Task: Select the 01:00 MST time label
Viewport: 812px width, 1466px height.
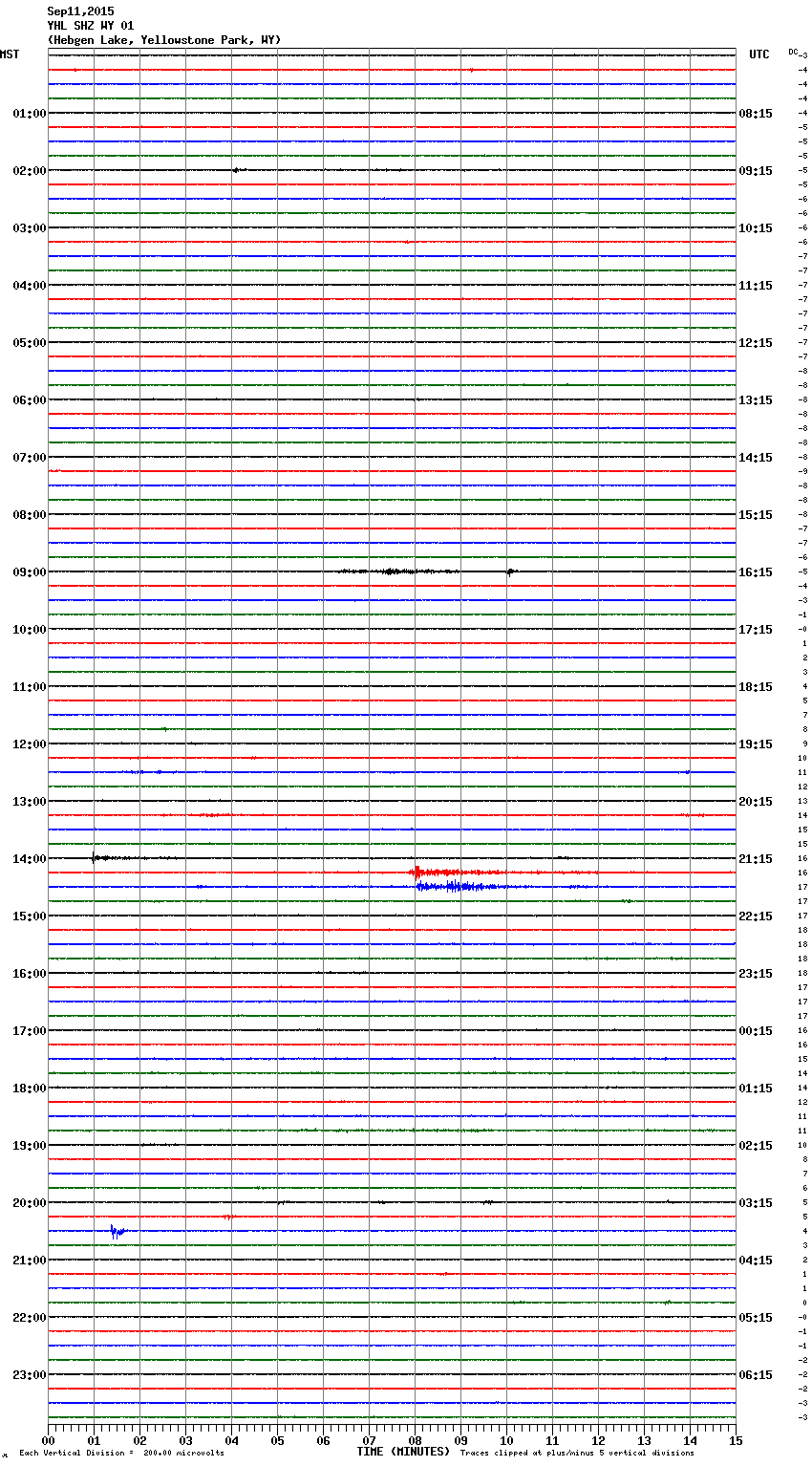Action: tap(30, 114)
